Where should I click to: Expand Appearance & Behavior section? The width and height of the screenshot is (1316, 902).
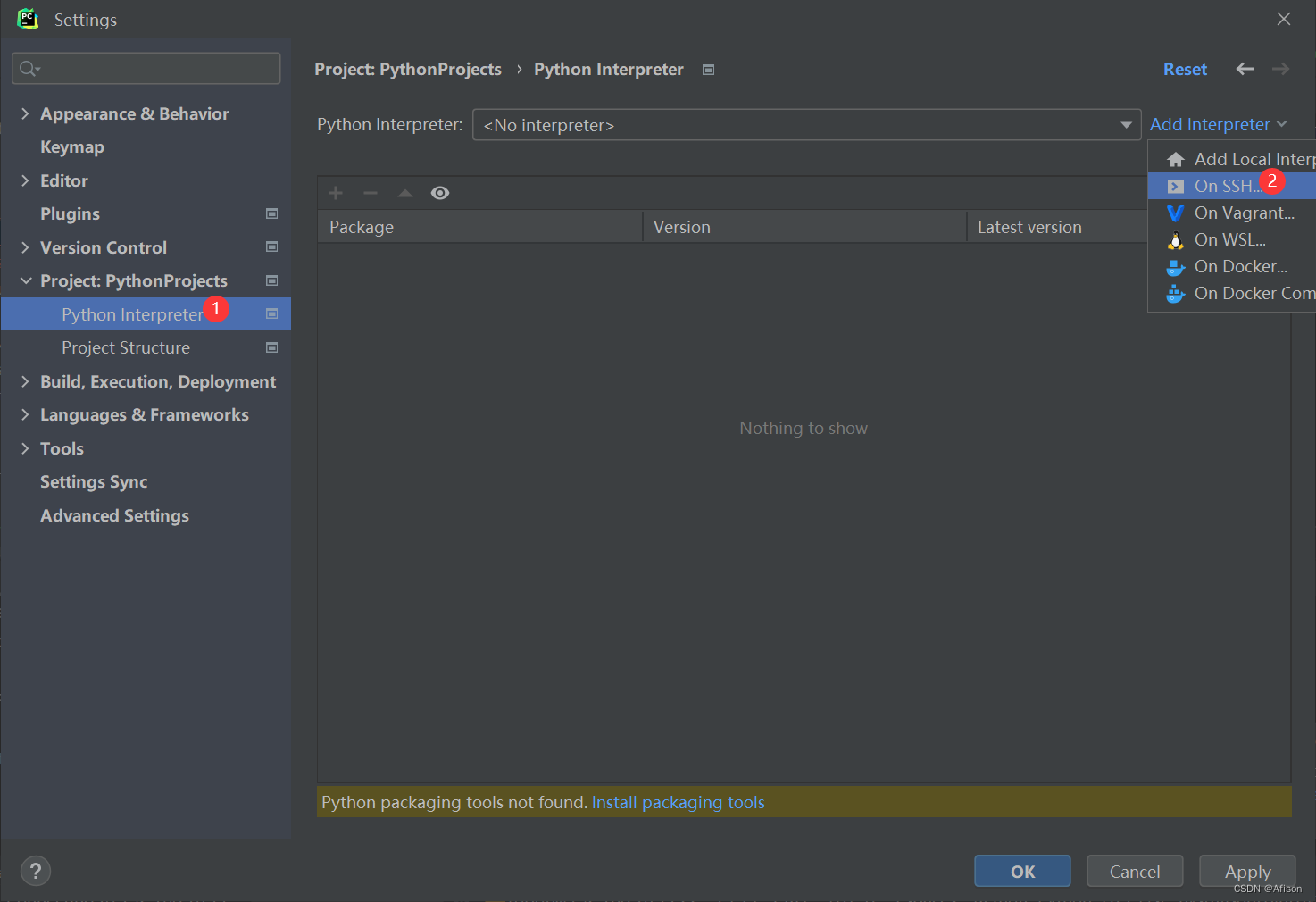click(25, 113)
